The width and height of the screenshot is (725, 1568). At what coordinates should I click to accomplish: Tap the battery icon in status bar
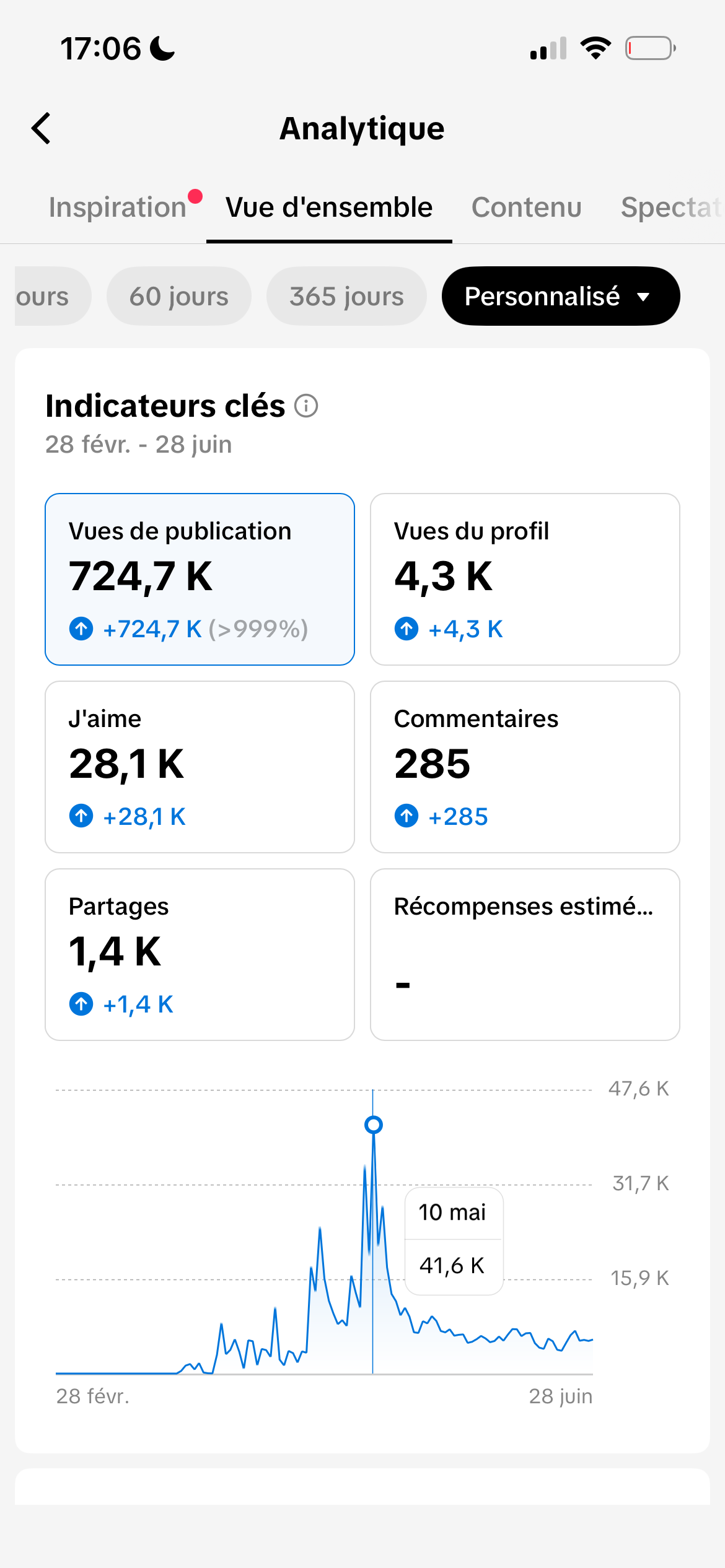click(x=650, y=48)
